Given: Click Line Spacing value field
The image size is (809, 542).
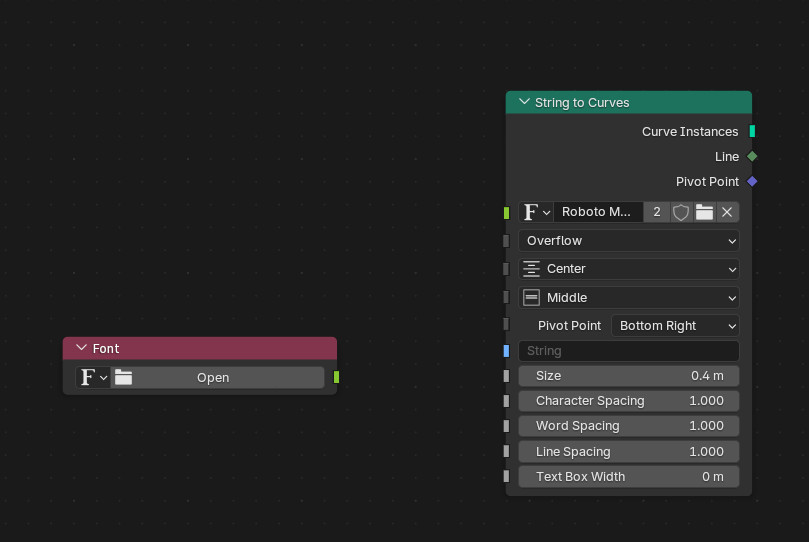Looking at the screenshot, I should pos(628,452).
